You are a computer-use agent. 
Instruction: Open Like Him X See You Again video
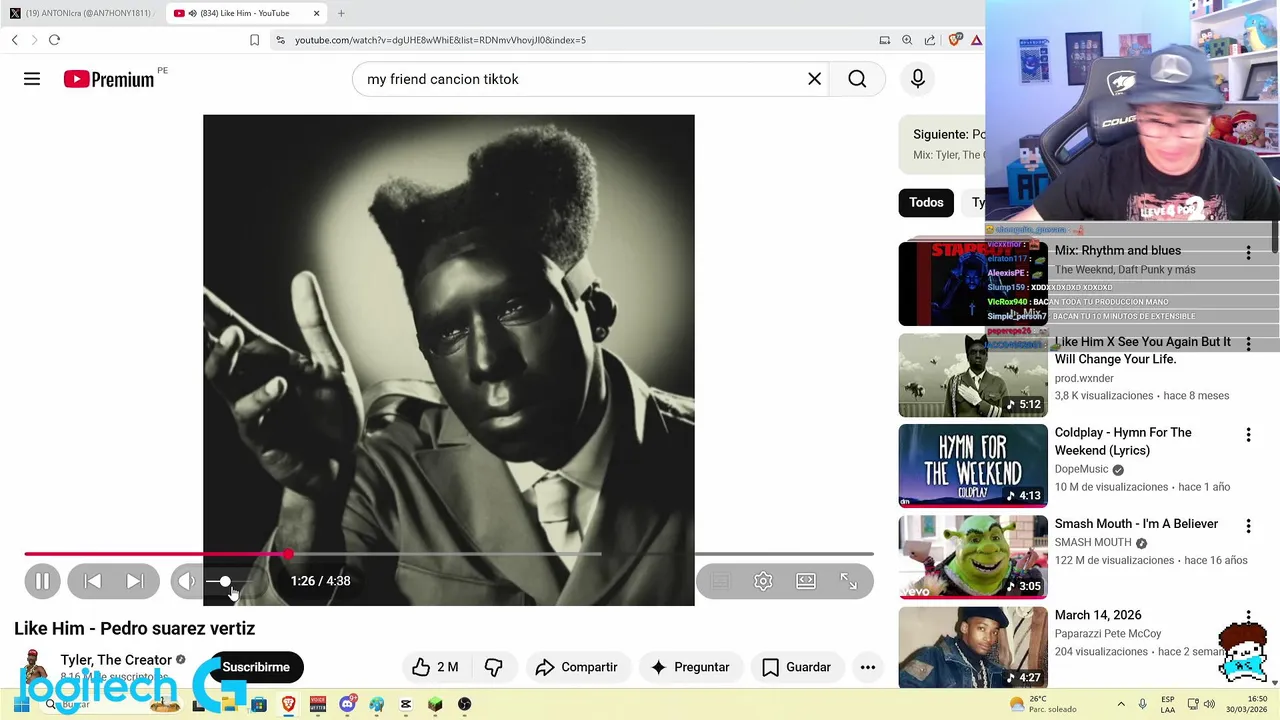[972, 375]
